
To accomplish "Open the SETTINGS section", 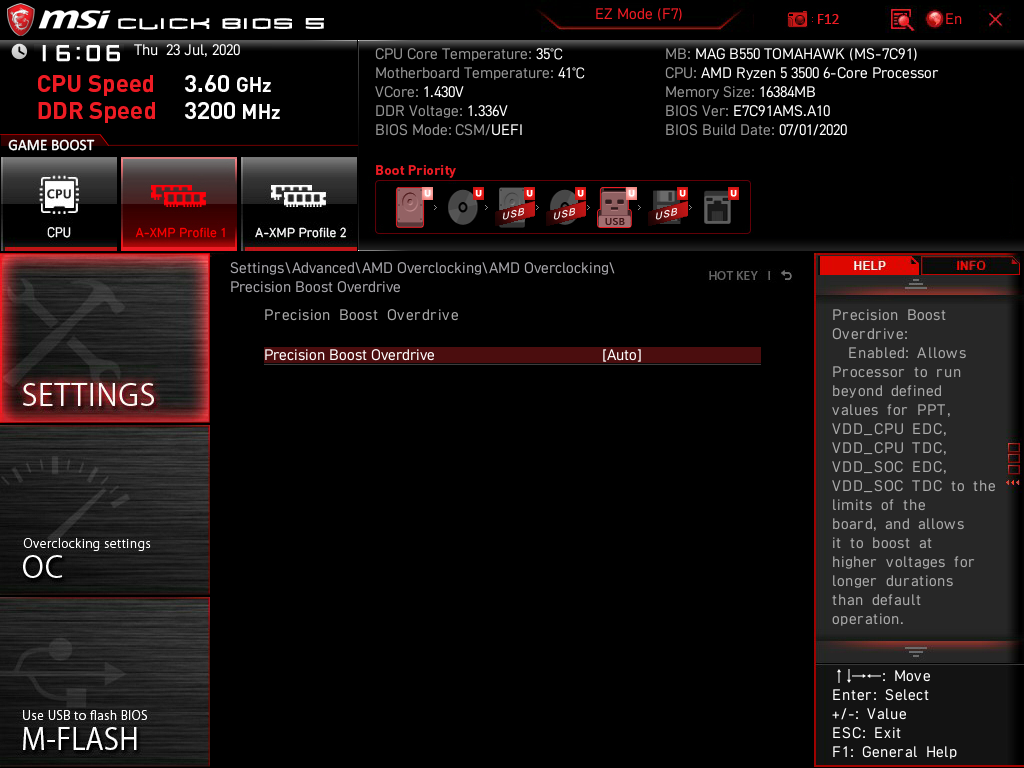I will tap(104, 338).
